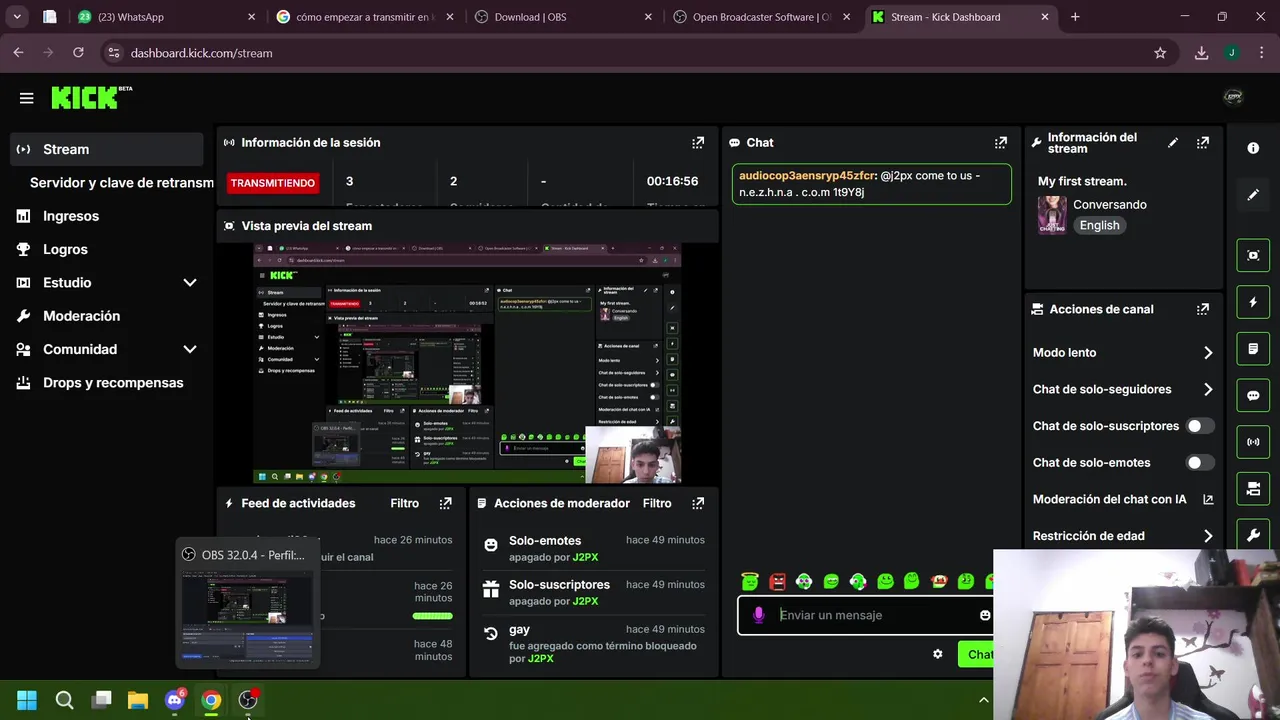Toggle stream preview widget in right sidebar
Viewport: 1280px width, 720px height.
click(1253, 255)
